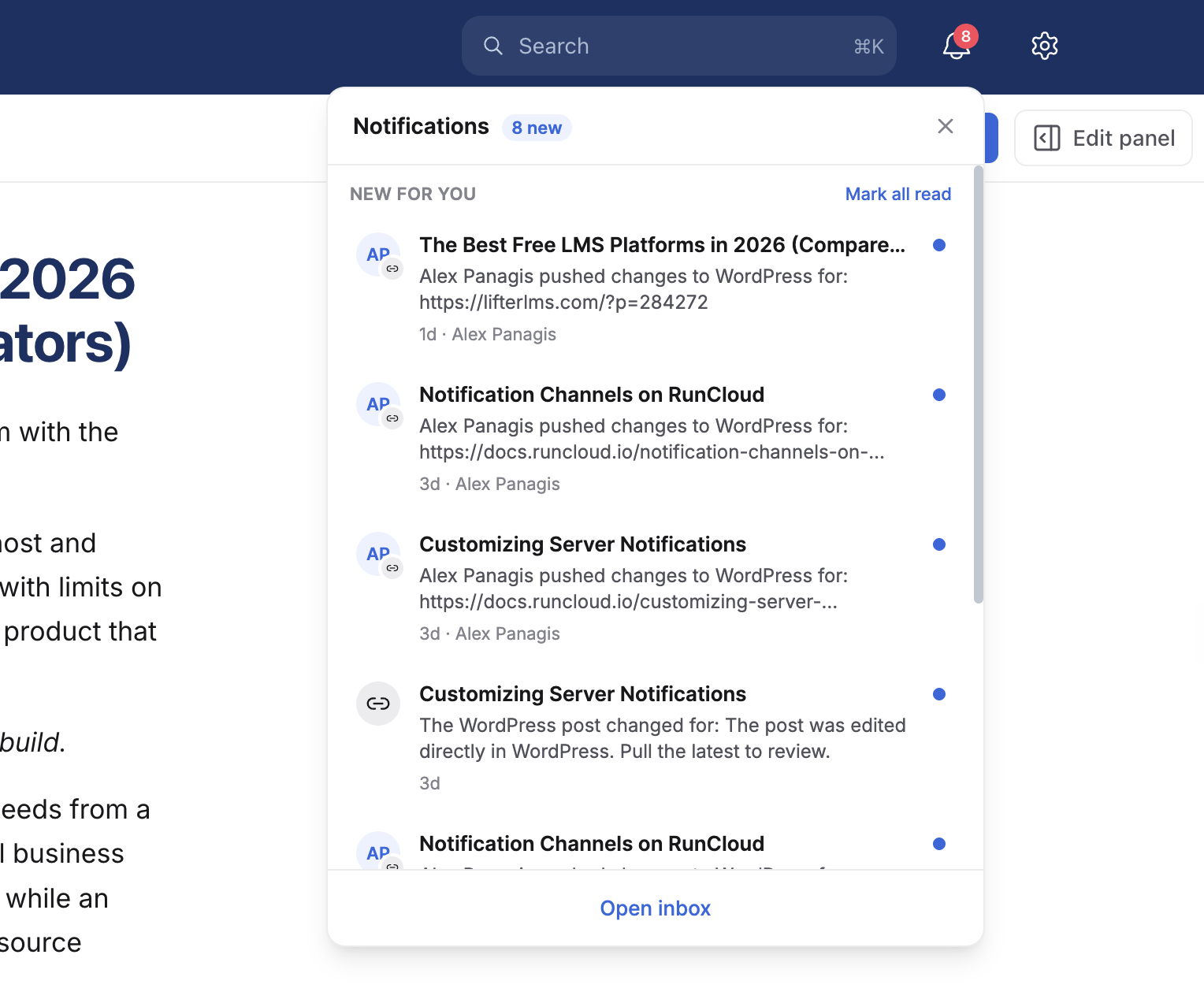Open the notifications bell icon

click(956, 46)
